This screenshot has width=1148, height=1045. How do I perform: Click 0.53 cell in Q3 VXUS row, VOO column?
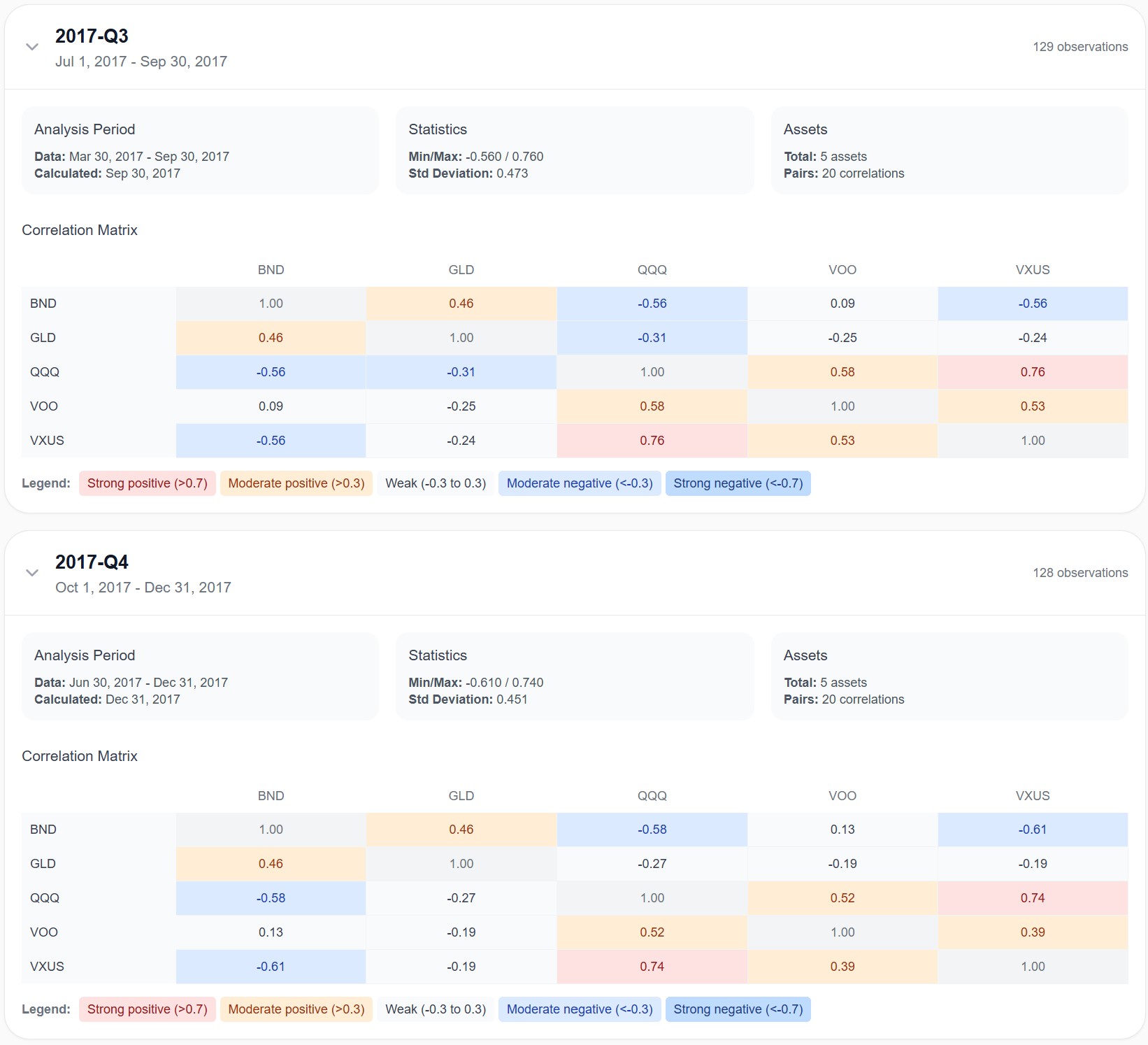[x=842, y=441]
